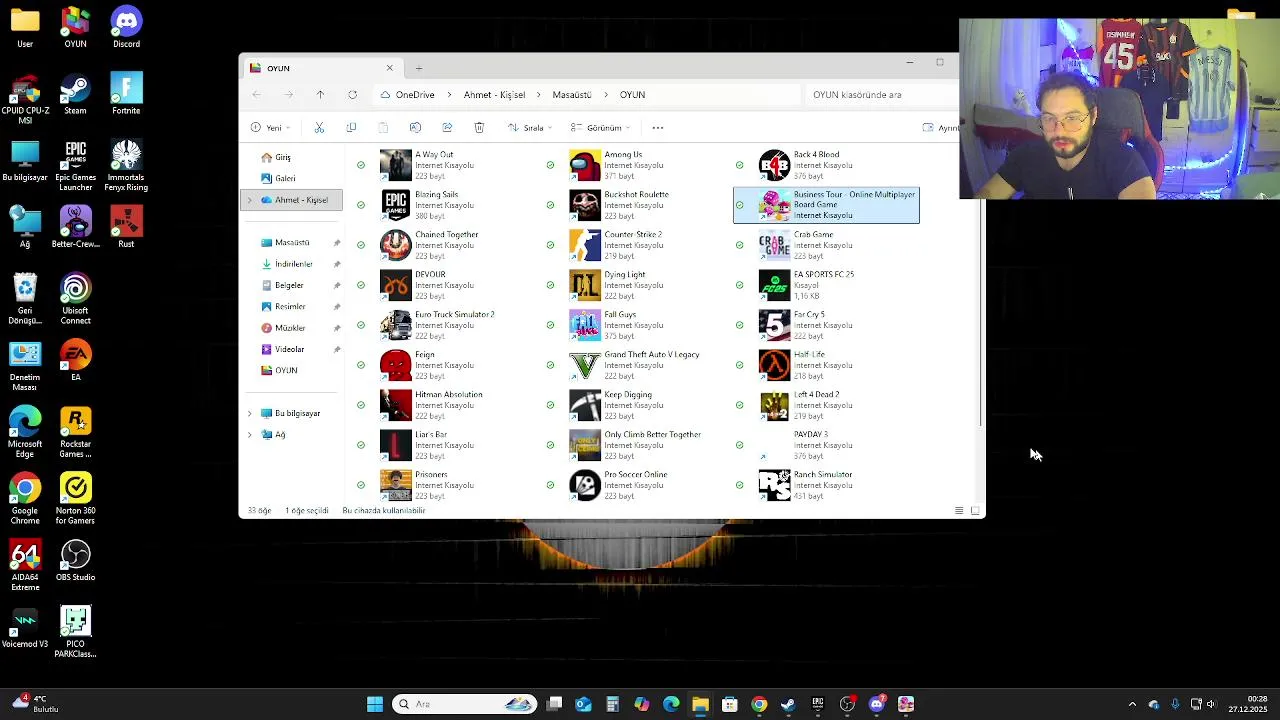
Task: Select Rust desktop shortcut
Action: click(126, 227)
